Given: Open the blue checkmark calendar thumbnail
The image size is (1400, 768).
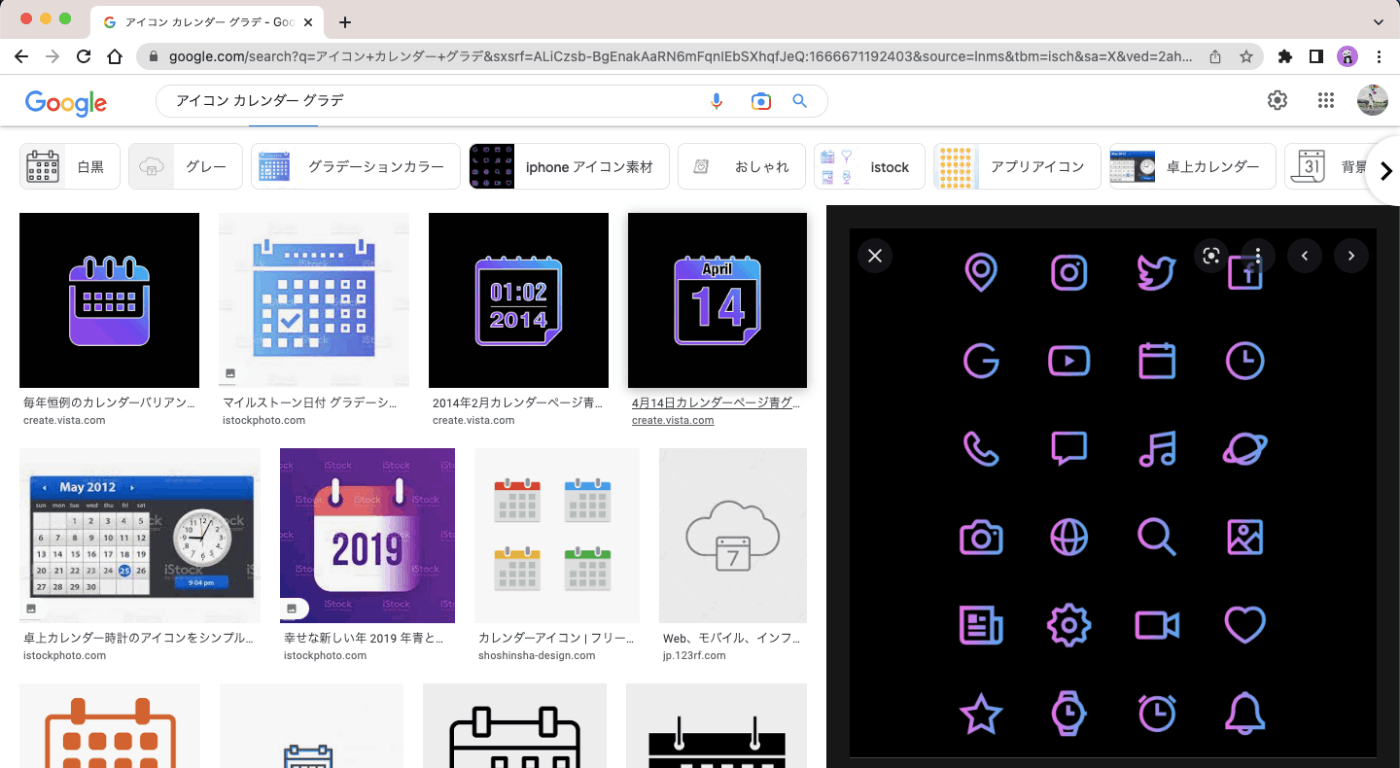Looking at the screenshot, I should coord(314,300).
